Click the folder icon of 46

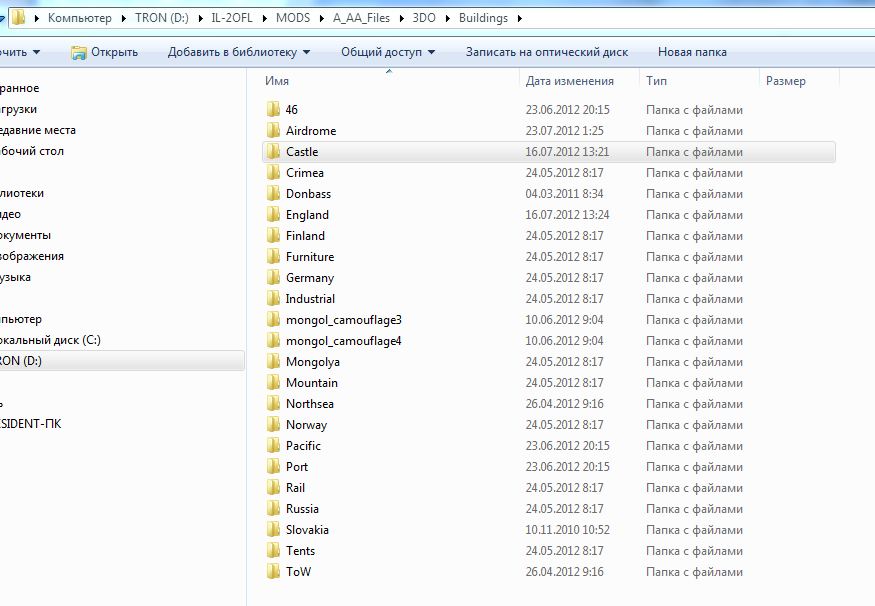[273, 109]
